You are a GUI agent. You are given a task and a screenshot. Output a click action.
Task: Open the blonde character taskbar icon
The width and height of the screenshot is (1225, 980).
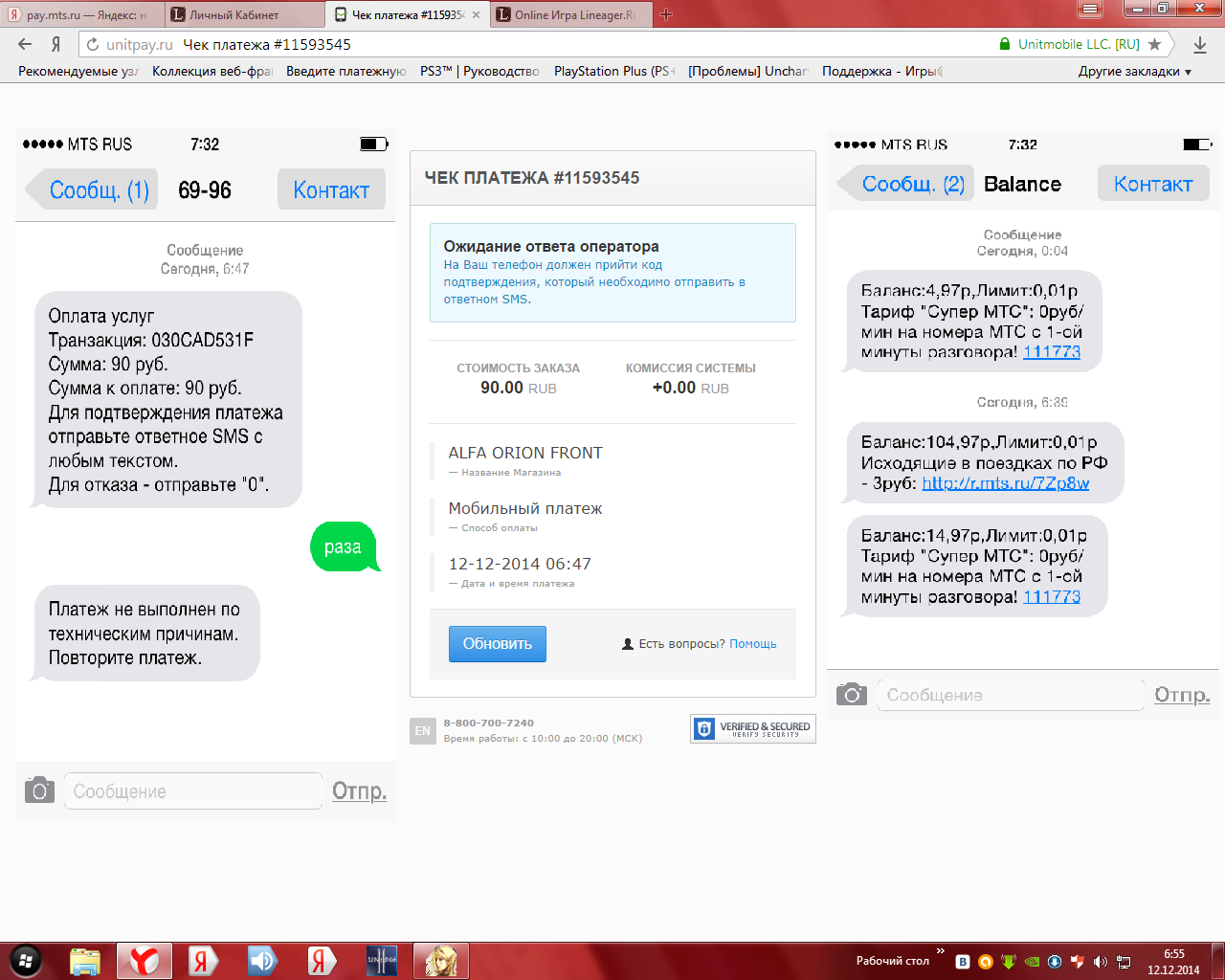tap(441, 961)
